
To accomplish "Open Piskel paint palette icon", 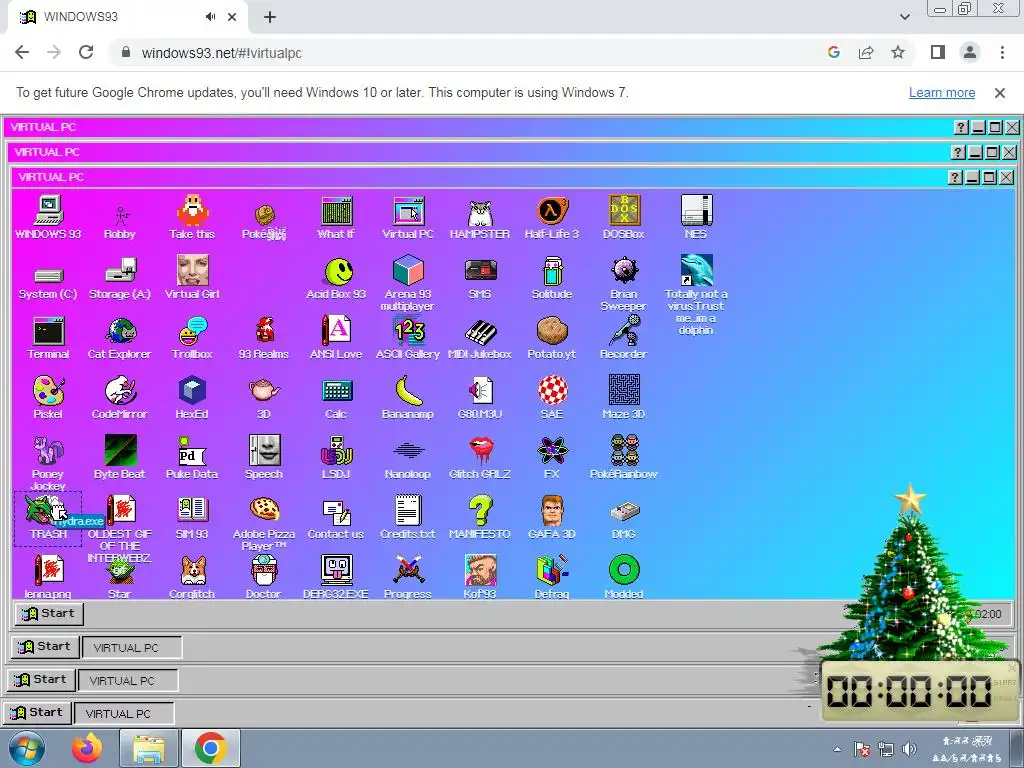I will [48, 397].
